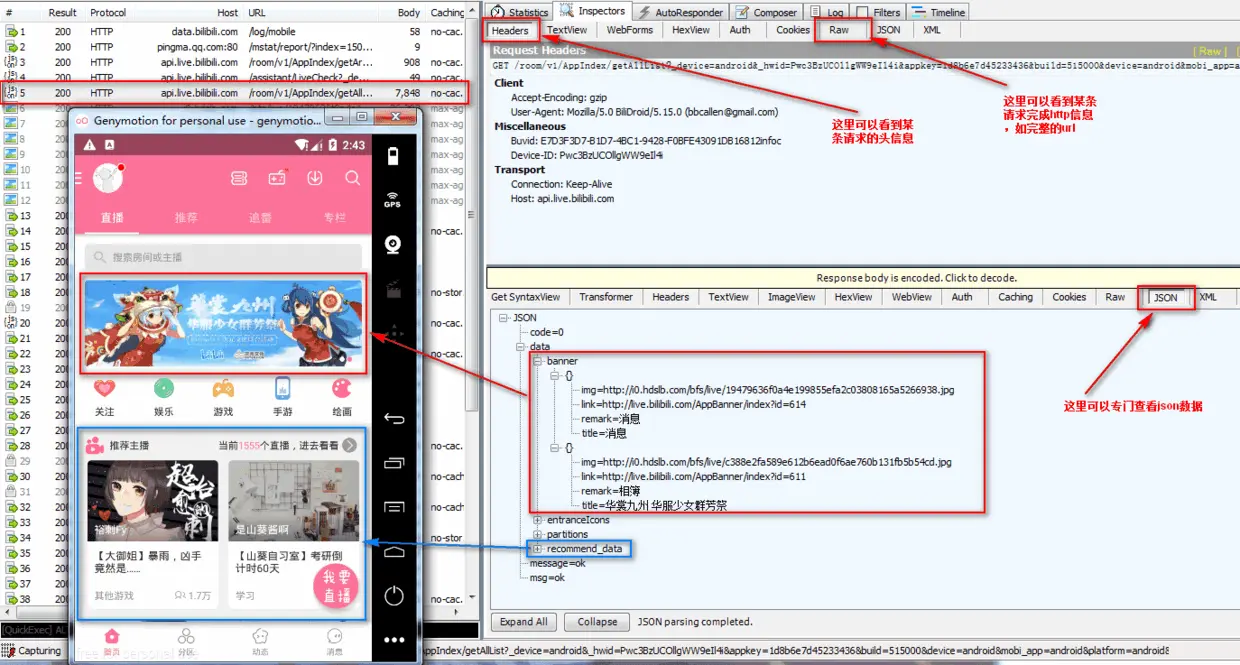Select the request Headers inspector tab
This screenshot has height=665, width=1240.
510,30
